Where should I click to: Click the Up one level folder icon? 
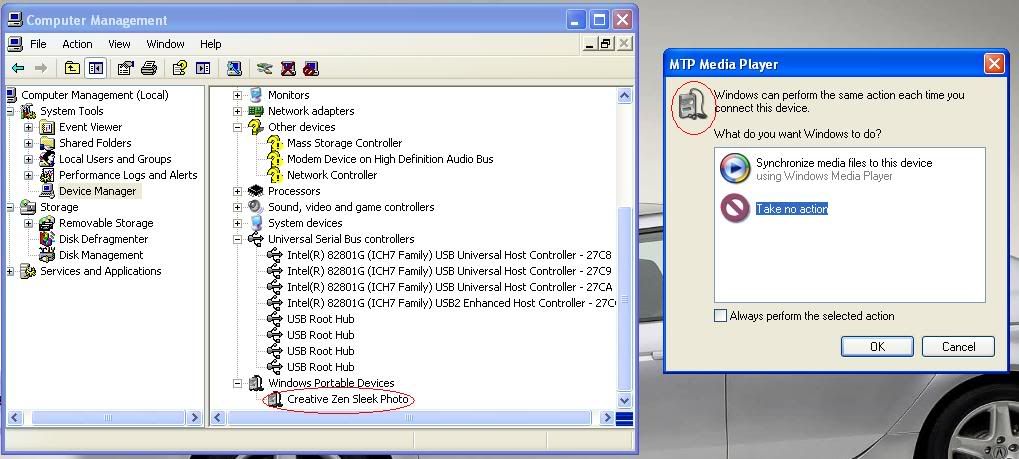click(72, 68)
